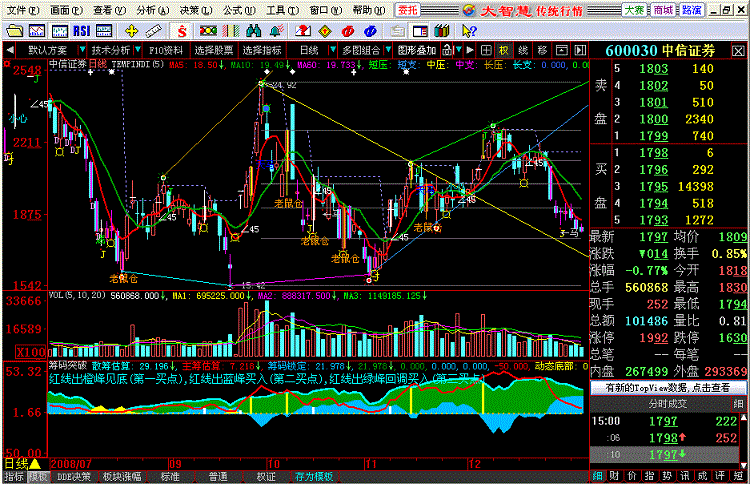Expand the 默认方案 dropdown arrow
This screenshot has width=750, height=484.
(x=82, y=50)
